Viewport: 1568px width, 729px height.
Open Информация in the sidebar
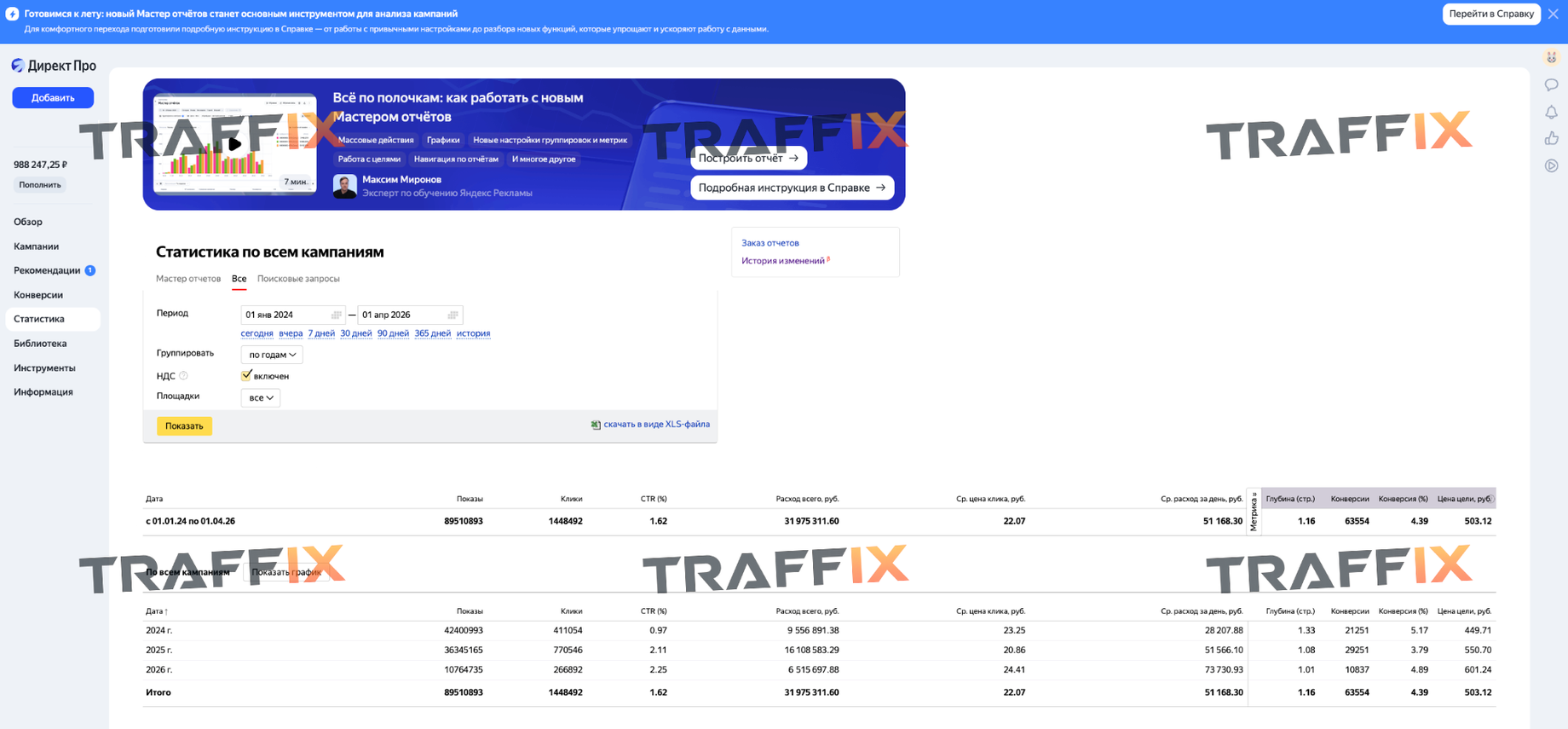pos(43,392)
